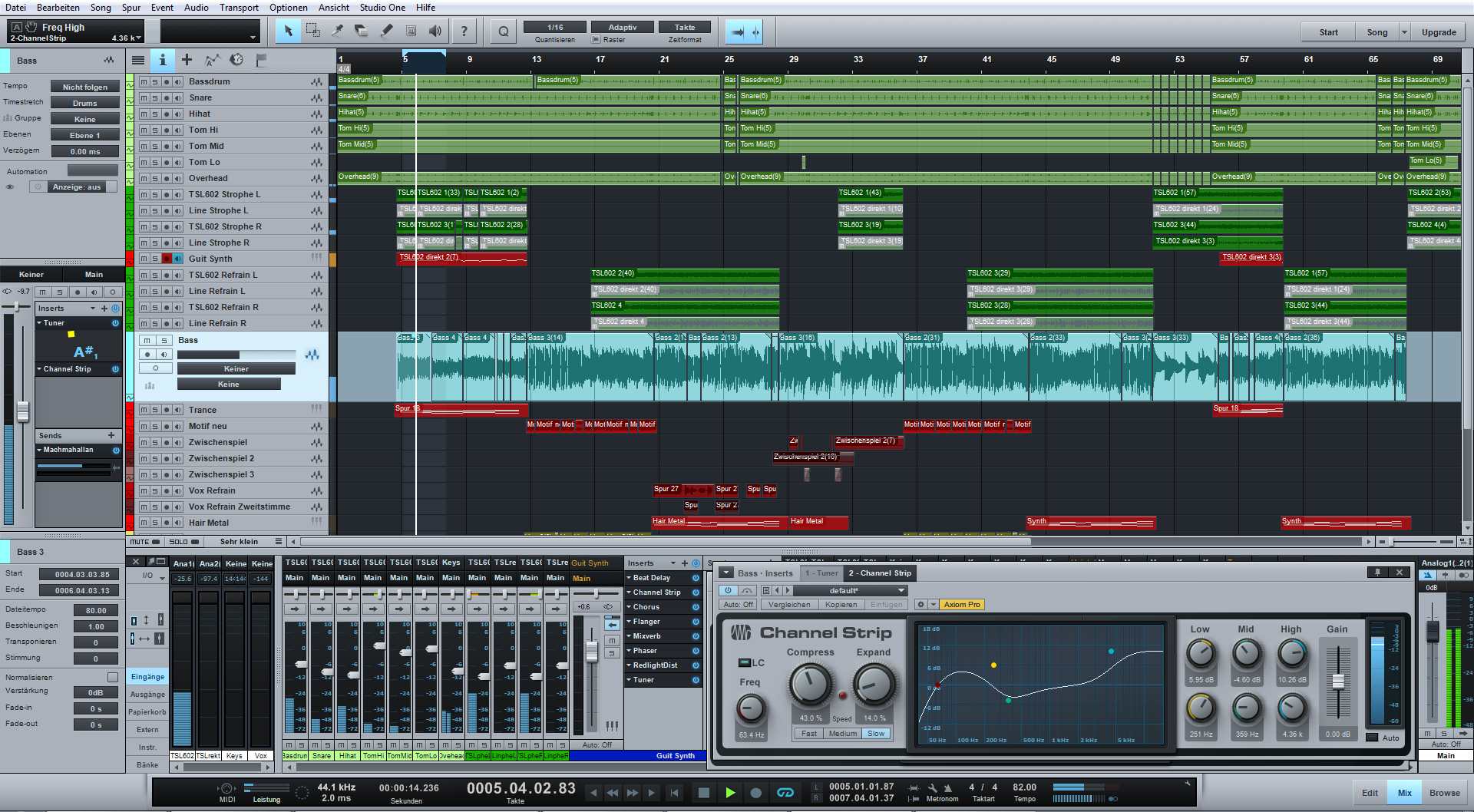Open the Song button dropdown arrow

point(1404,32)
